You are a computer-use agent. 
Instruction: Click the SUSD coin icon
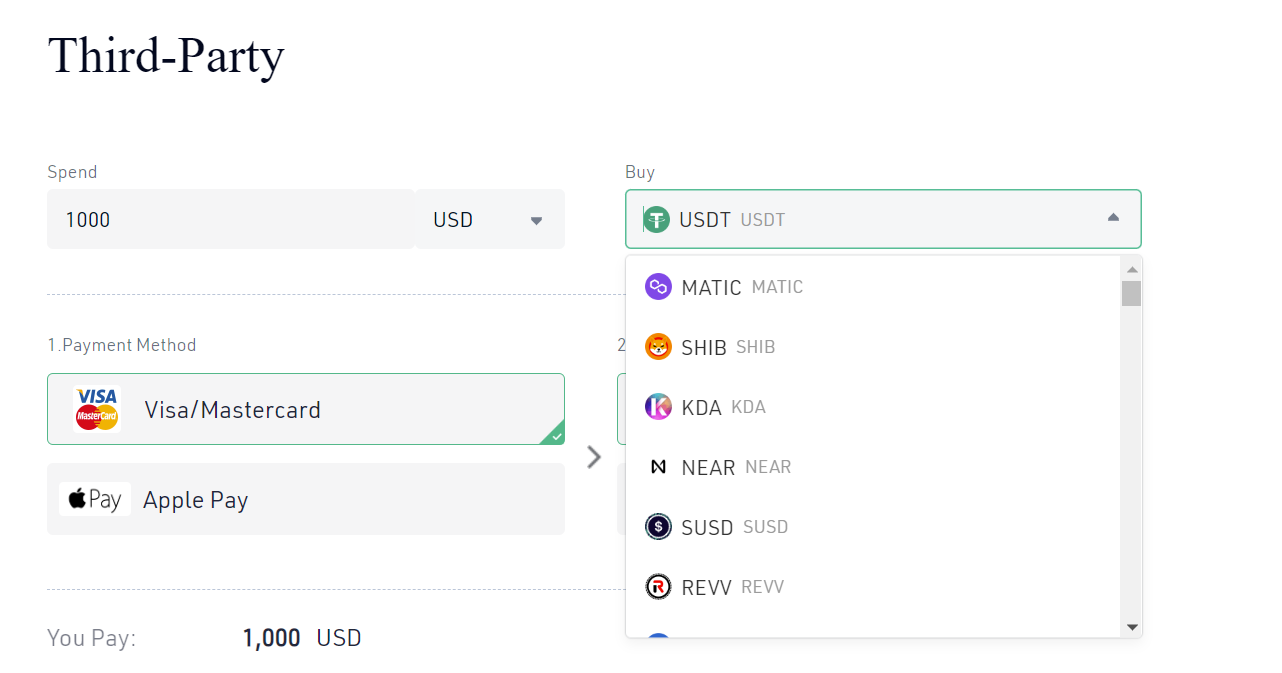[x=658, y=527]
